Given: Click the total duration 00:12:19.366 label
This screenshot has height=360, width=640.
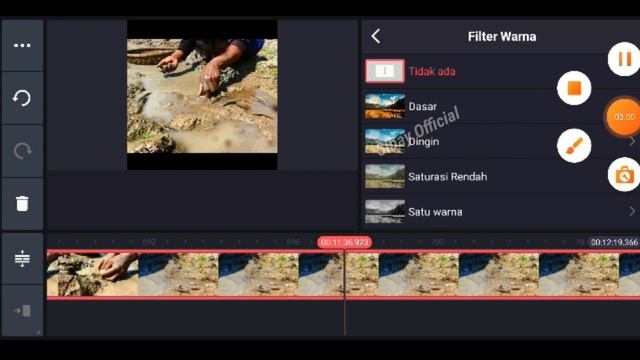Looking at the screenshot, I should [x=614, y=242].
